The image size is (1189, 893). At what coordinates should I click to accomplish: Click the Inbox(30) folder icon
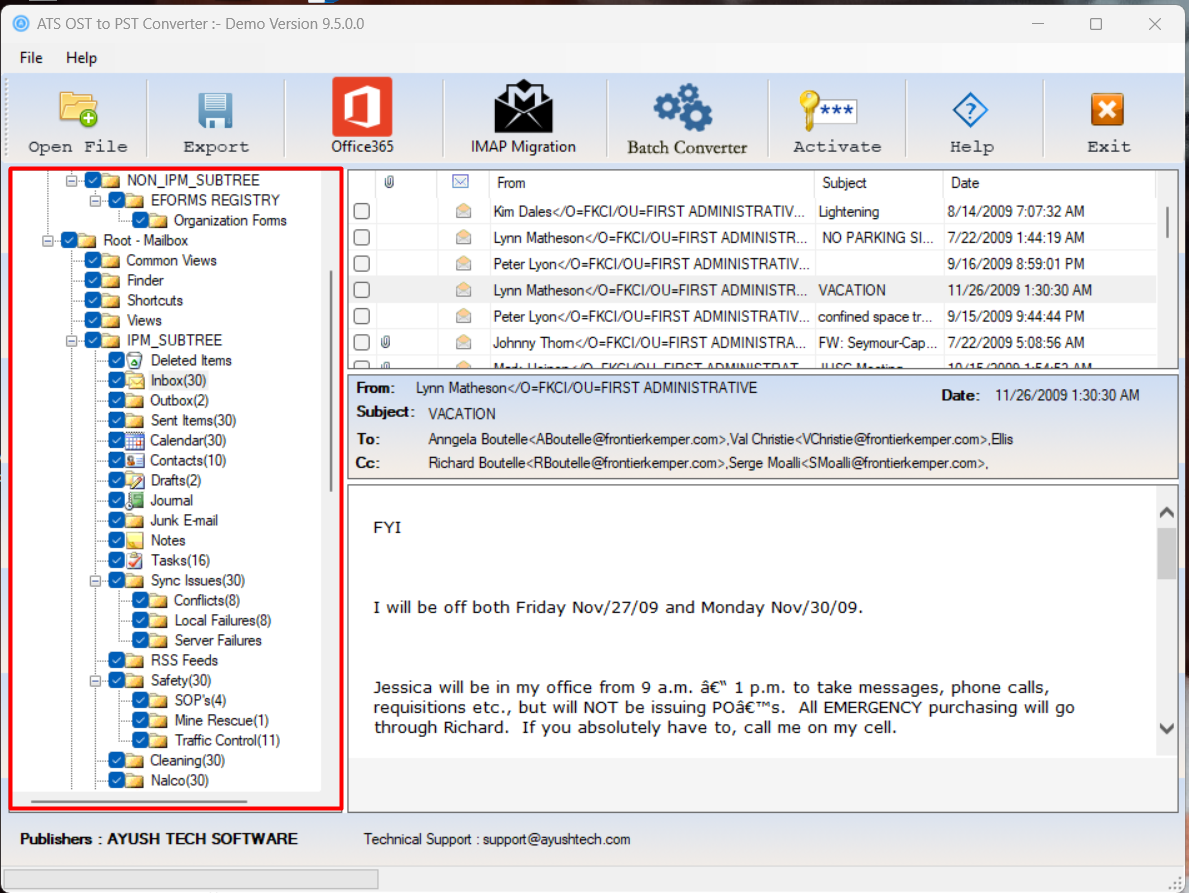pos(135,381)
